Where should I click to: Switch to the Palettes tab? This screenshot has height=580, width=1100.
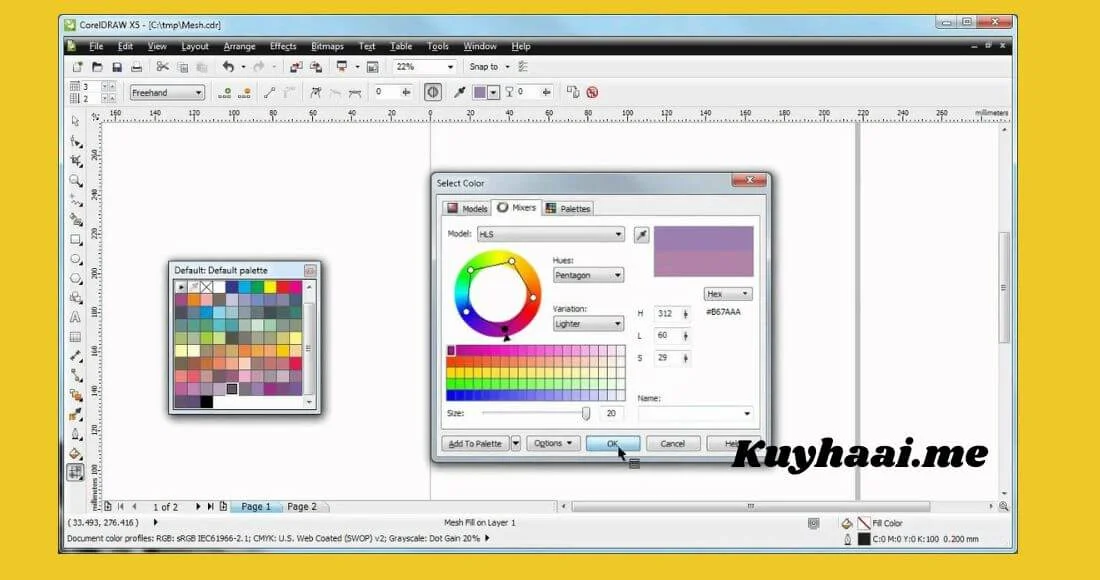(x=568, y=208)
